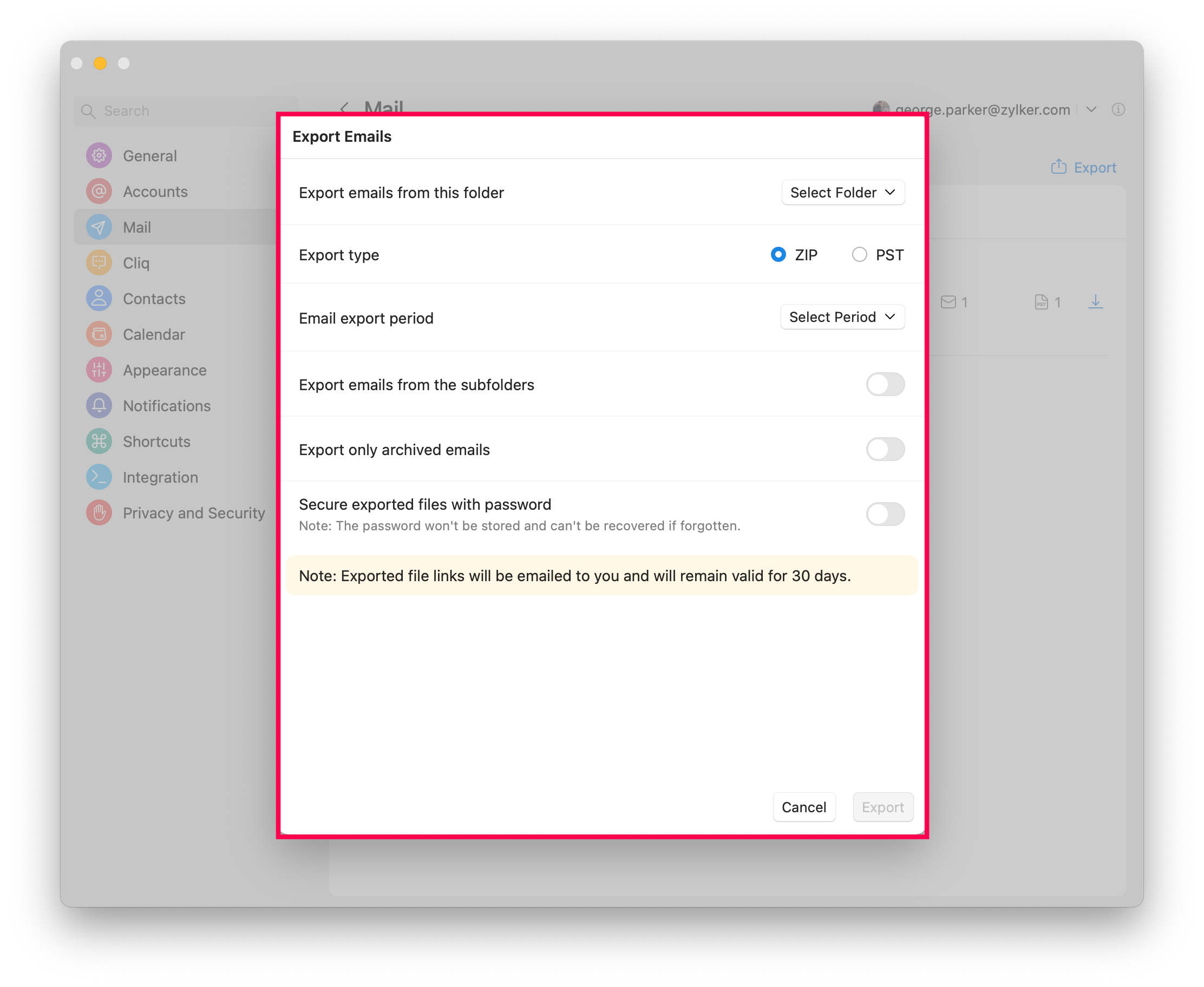This screenshot has height=987, width=1204.
Task: Turn on secure exported files with password
Action: pyautogui.click(x=885, y=514)
